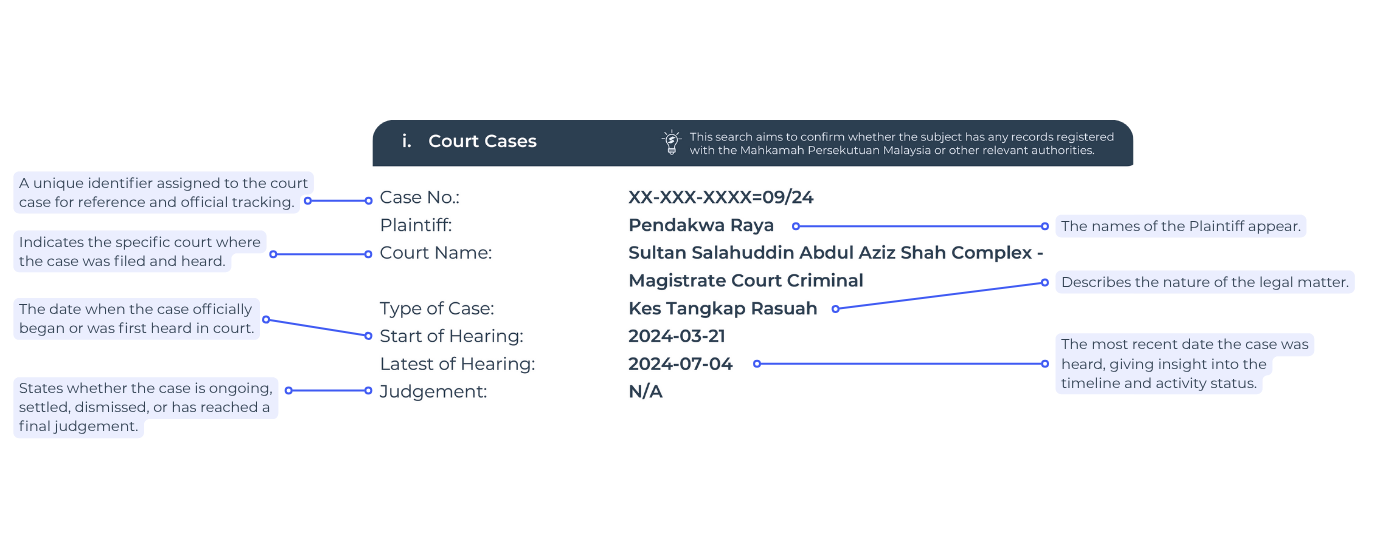Click the 'ongoing, settled, dismissed' judgement note

pyautogui.click(x=146, y=407)
